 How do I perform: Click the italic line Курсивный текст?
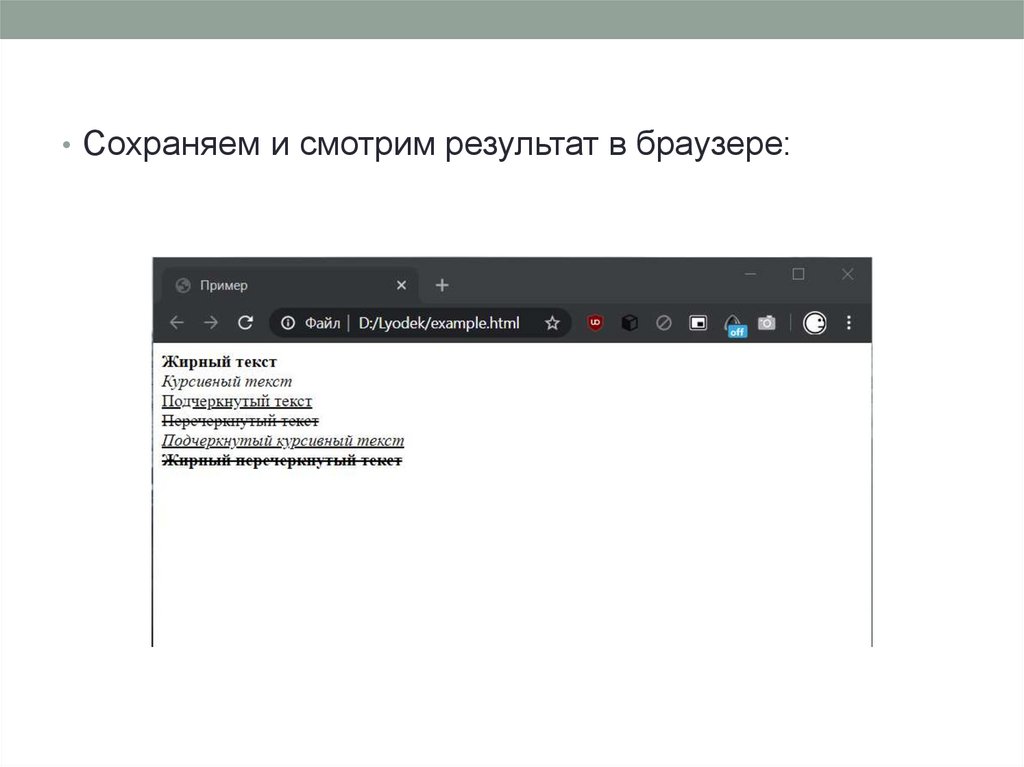pos(227,381)
